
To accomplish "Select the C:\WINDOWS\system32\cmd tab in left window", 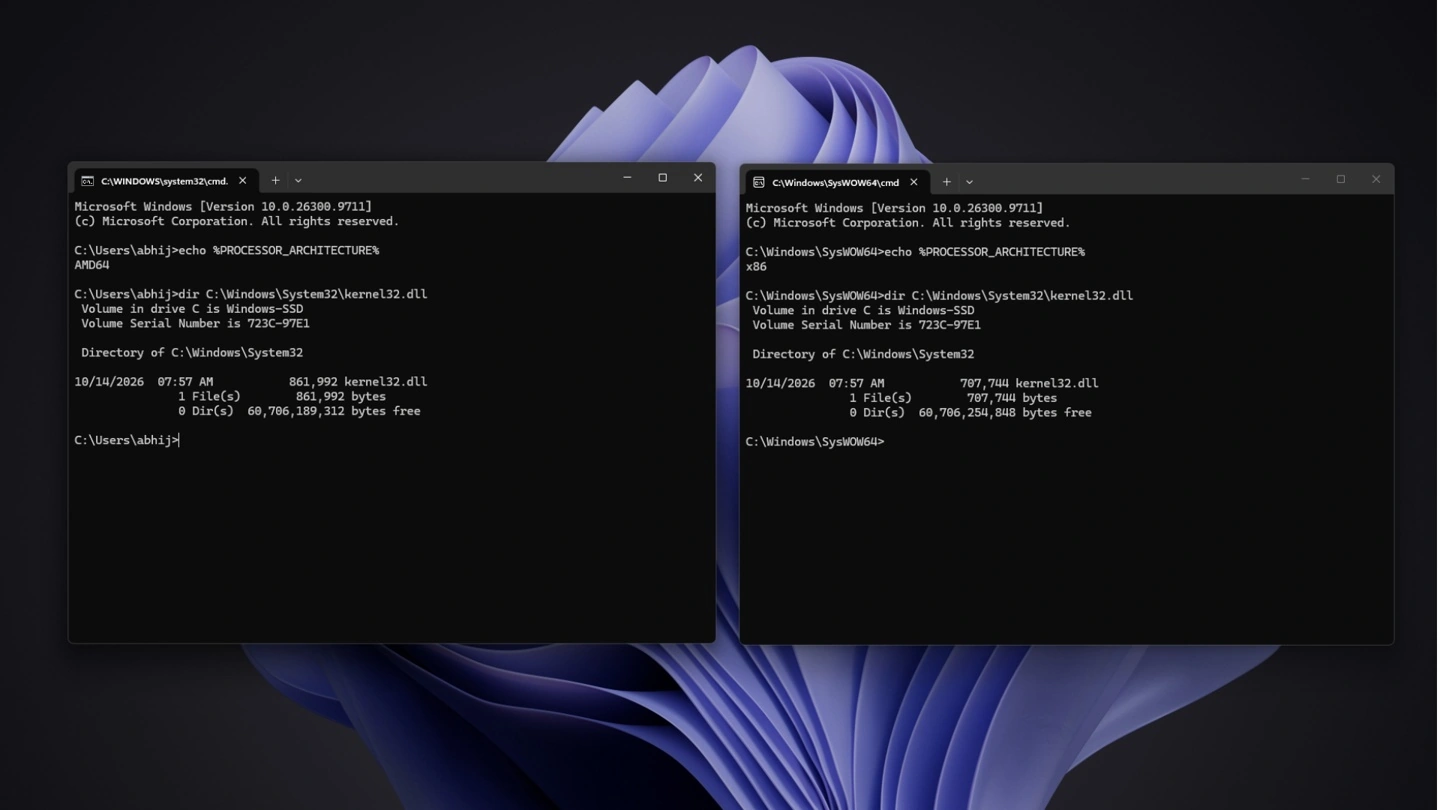I will pos(165,181).
